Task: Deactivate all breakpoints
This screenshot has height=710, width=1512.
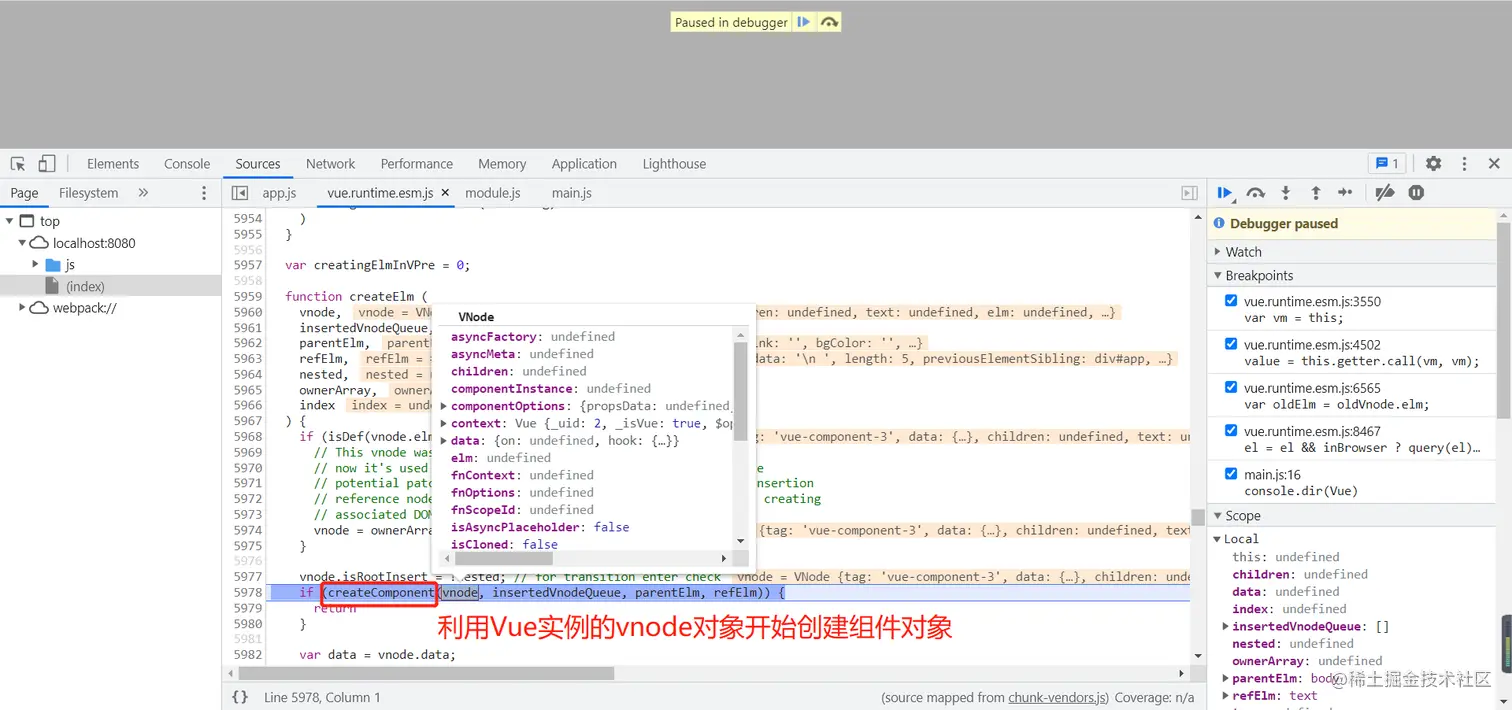Action: point(1385,193)
